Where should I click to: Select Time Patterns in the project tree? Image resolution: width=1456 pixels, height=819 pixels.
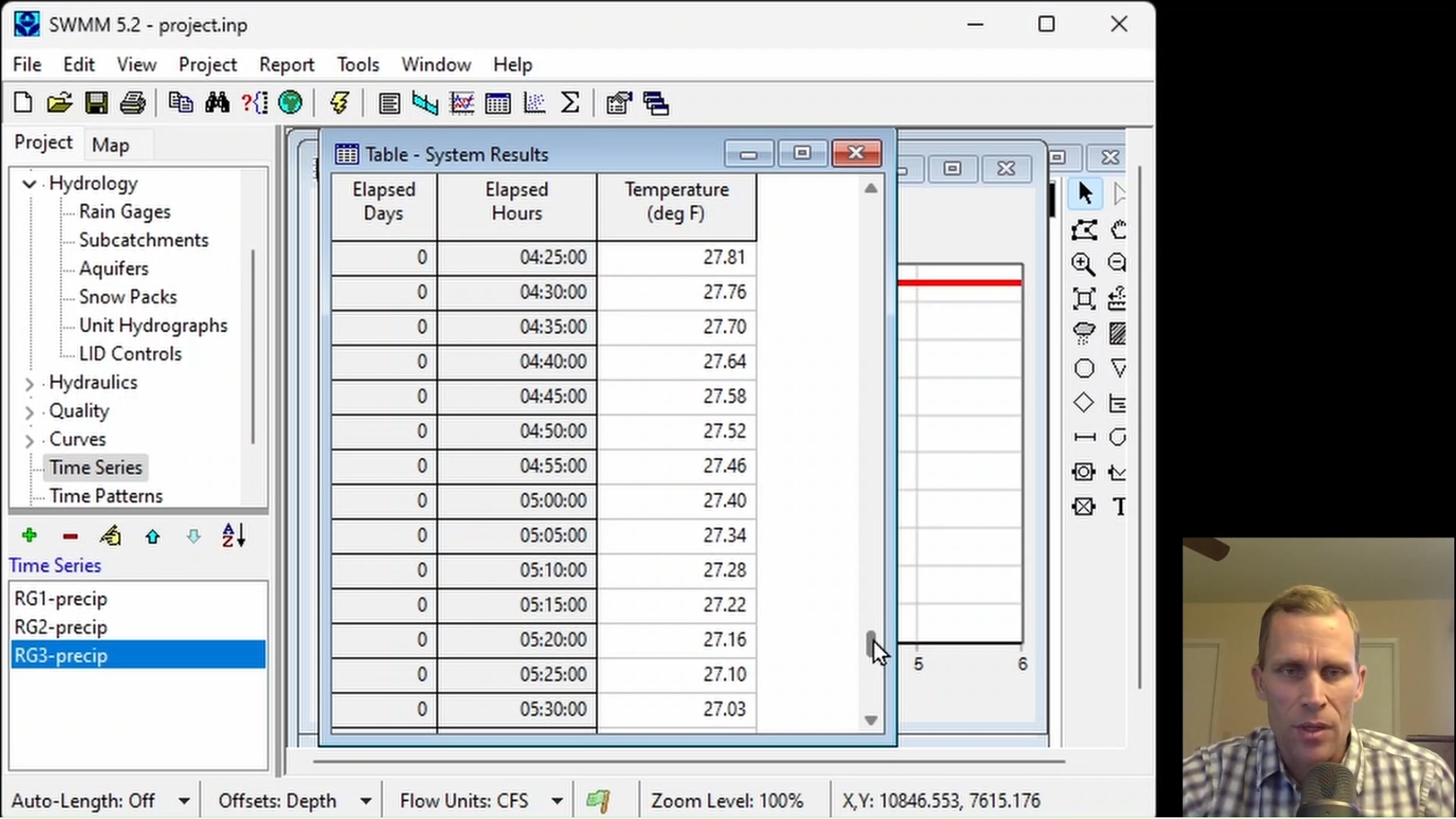(106, 496)
